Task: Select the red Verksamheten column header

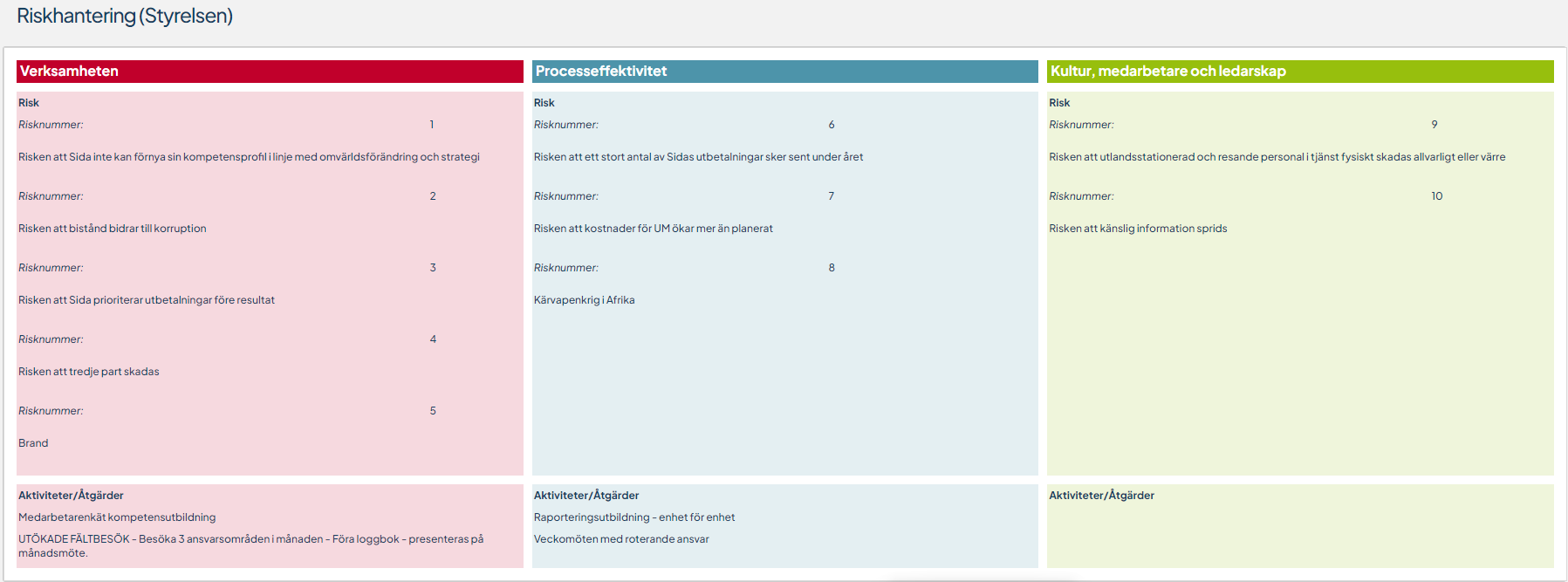Action: 270,72
